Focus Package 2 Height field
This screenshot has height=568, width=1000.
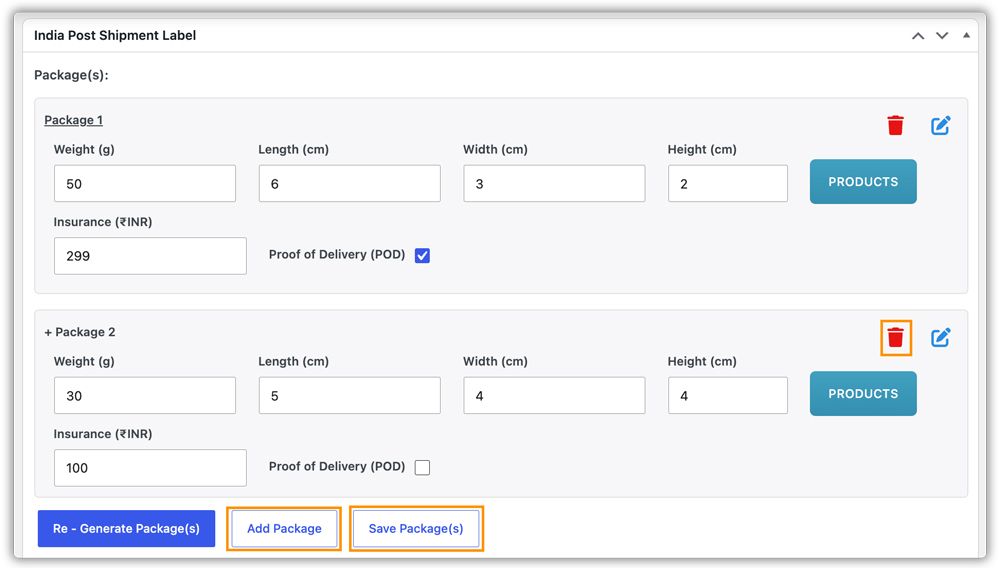(728, 395)
